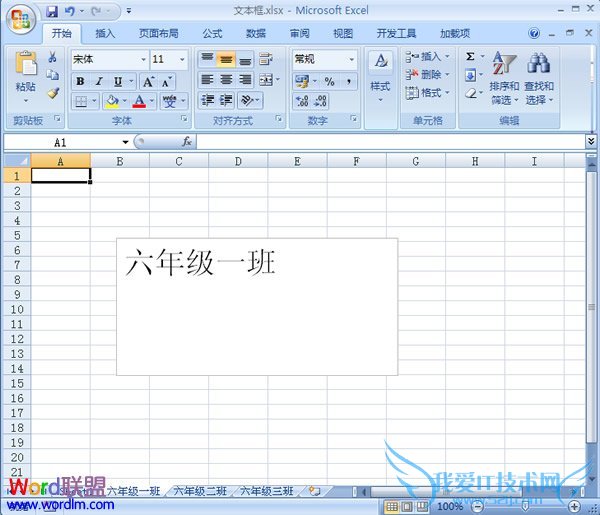Copy selection icon in clipboard group
Screen dimensions: 600x515
coord(52,75)
